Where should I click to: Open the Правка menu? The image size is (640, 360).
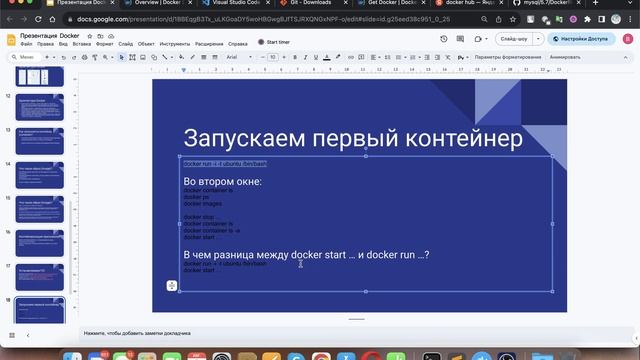tap(45, 44)
